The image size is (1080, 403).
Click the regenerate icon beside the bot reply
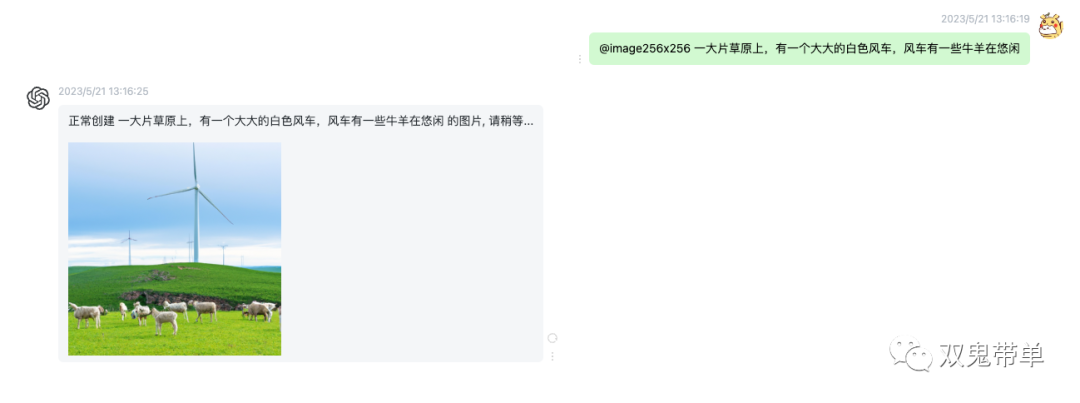(x=552, y=338)
